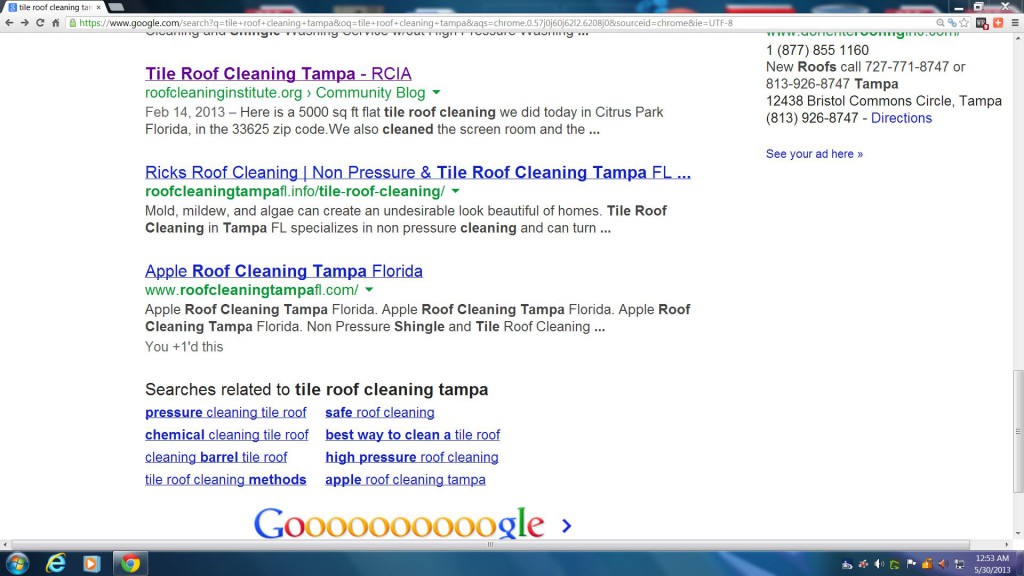Launch Internet Explorer from taskbar
Image resolution: width=1024 pixels, height=576 pixels.
56,563
